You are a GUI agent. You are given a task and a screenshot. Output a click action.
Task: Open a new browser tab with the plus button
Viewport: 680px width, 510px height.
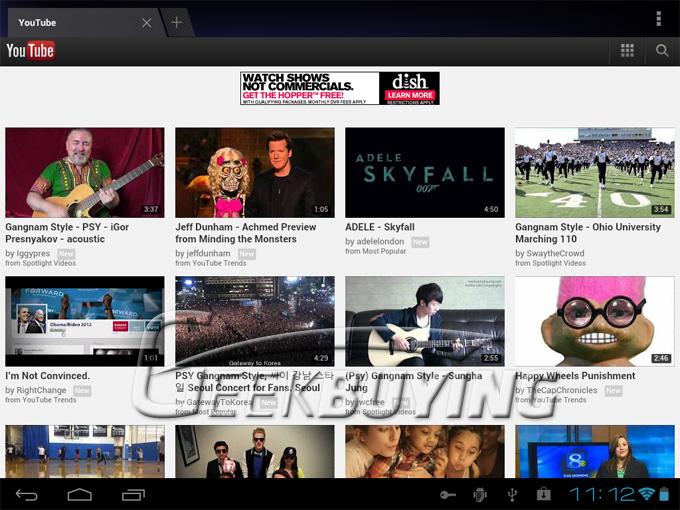(x=177, y=22)
